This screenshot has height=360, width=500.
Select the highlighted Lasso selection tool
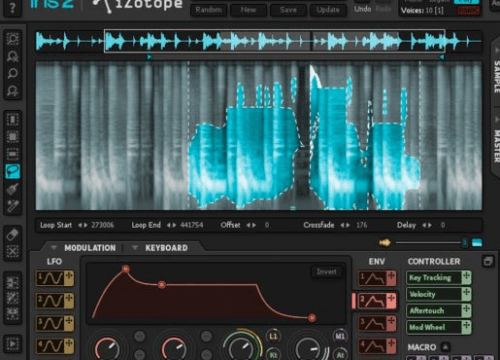tap(13, 171)
